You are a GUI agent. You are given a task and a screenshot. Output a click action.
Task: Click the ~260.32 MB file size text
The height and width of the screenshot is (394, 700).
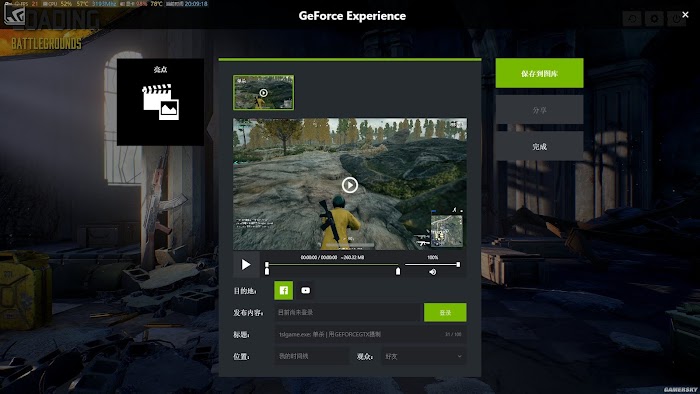[352, 257]
